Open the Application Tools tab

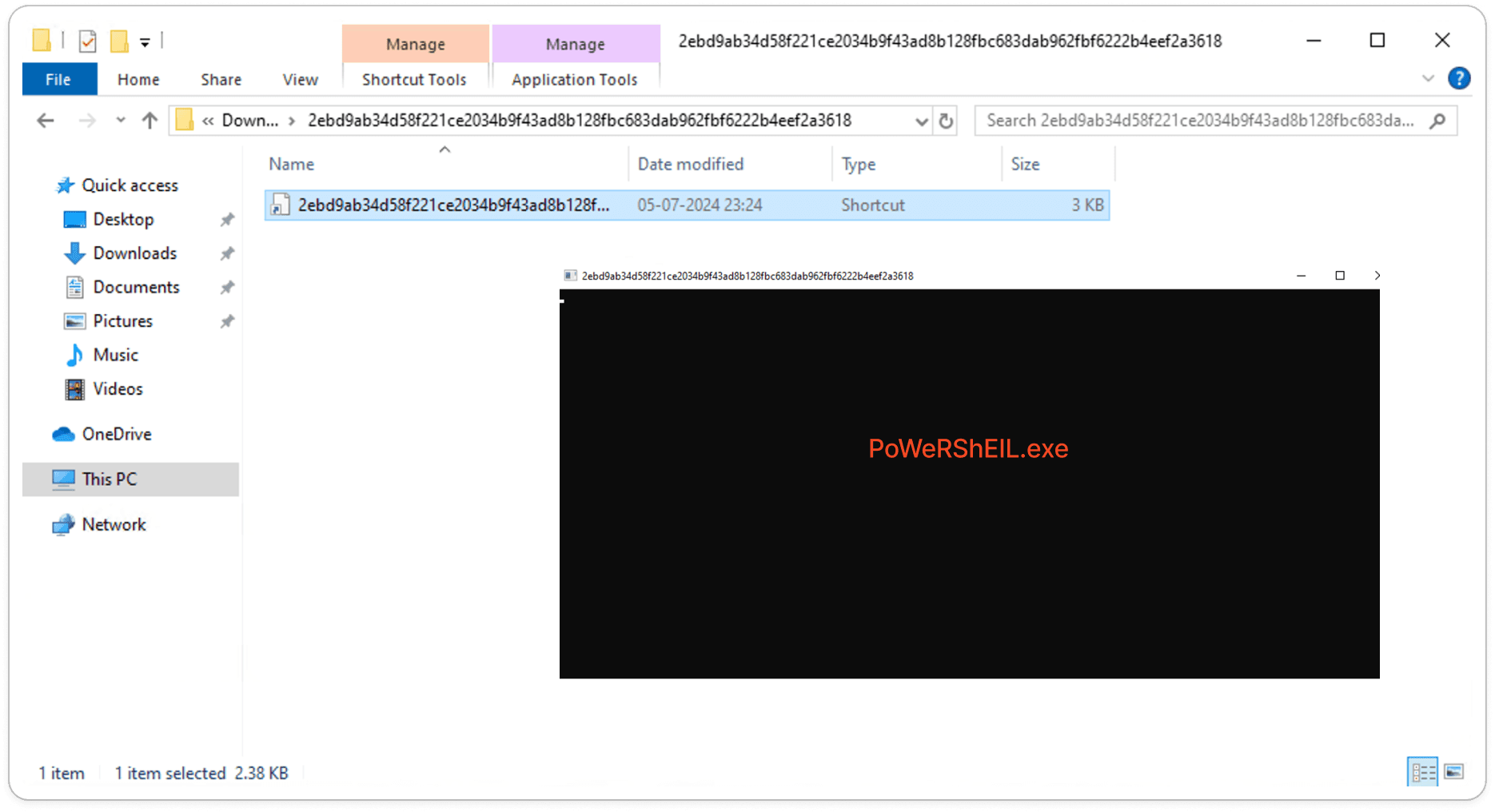(x=575, y=79)
